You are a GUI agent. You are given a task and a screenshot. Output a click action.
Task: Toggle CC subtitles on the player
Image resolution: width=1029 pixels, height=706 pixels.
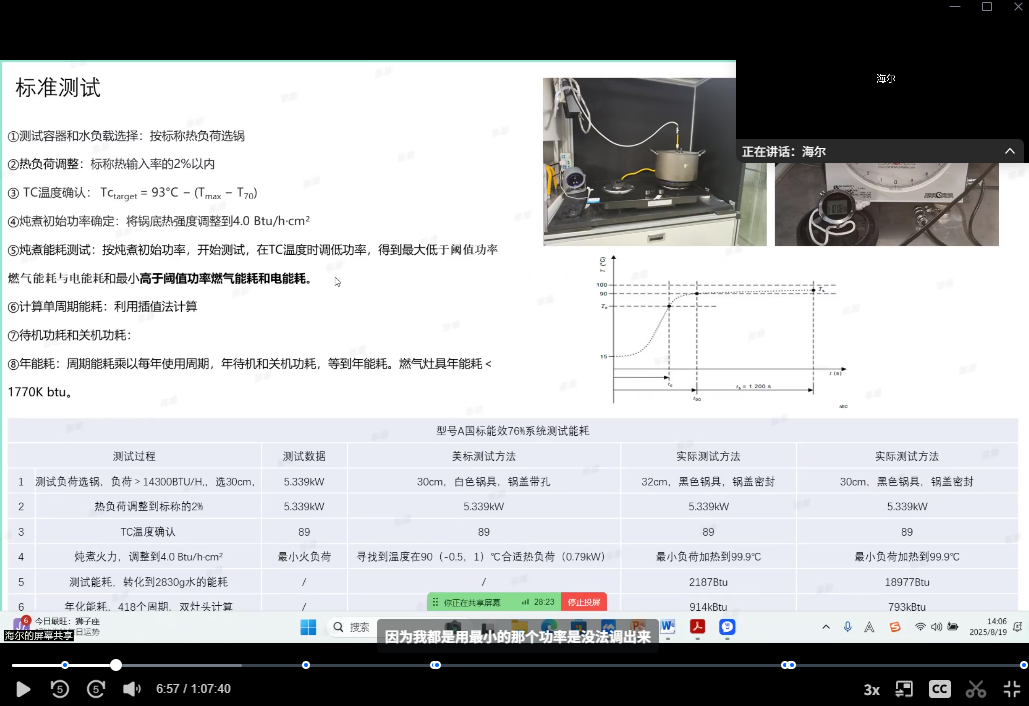[x=940, y=689]
